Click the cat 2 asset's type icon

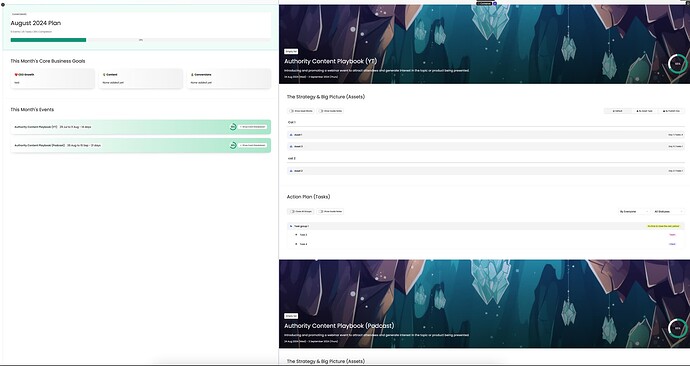coord(291,171)
